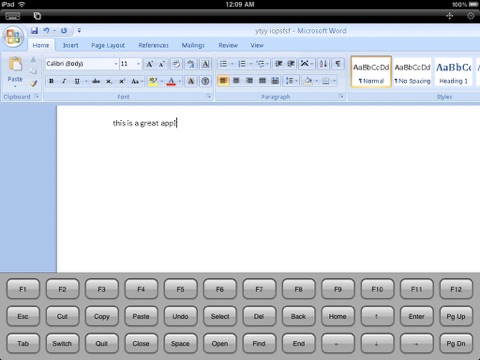Viewport: 480px width, 360px height.
Task: Save document via Quick Access icon
Action: coord(34,31)
